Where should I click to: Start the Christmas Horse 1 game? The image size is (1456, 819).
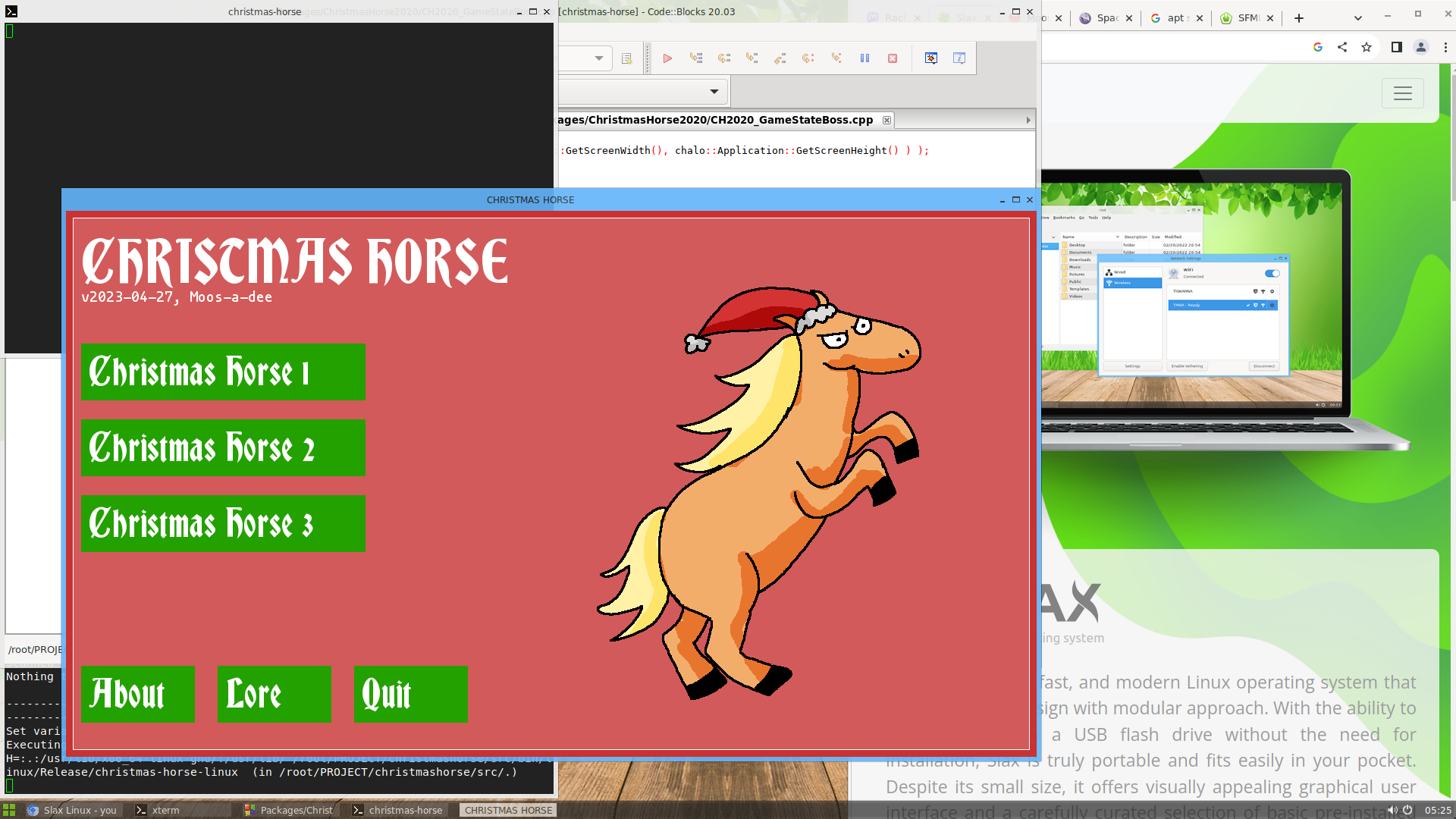[223, 372]
